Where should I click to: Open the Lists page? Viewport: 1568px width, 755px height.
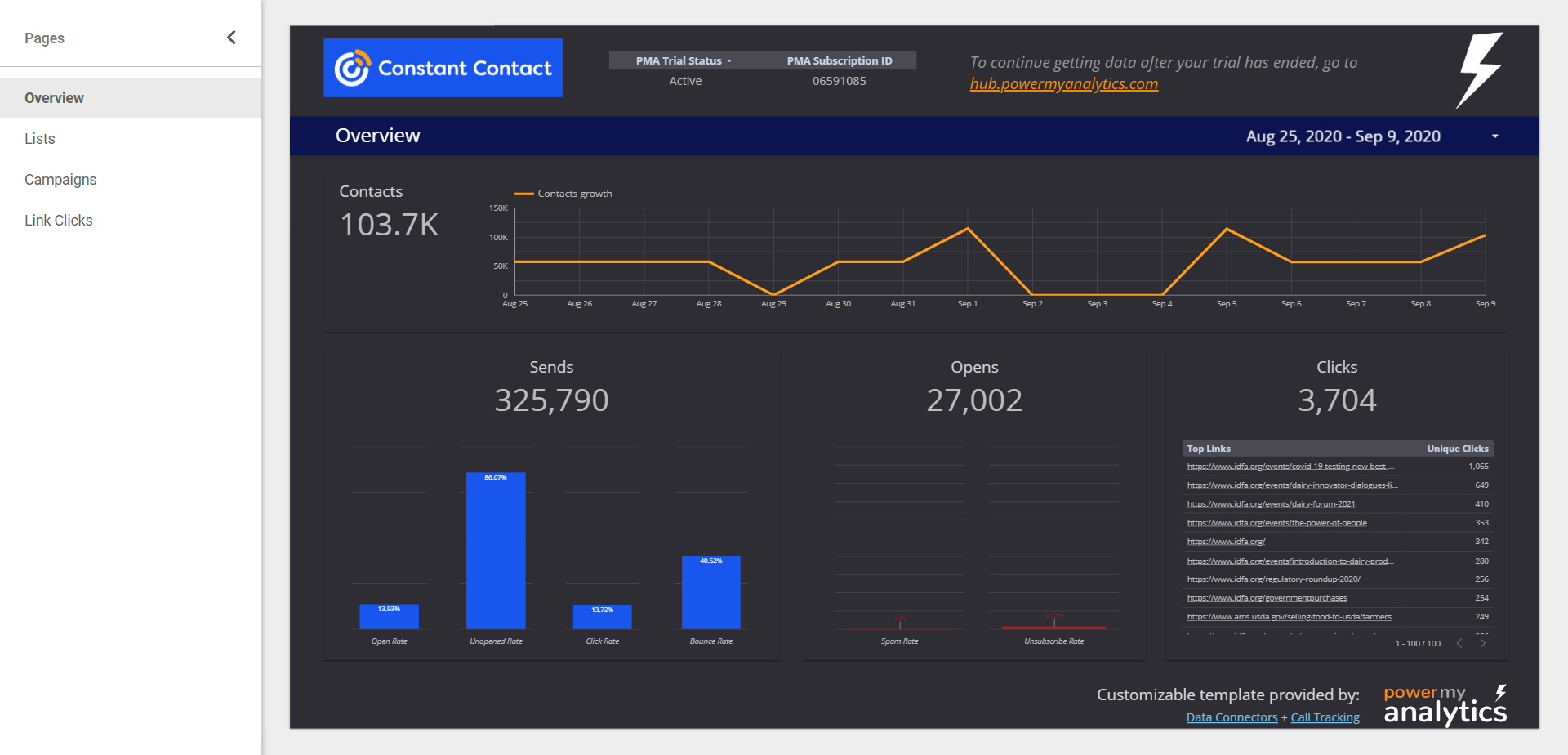click(x=131, y=139)
